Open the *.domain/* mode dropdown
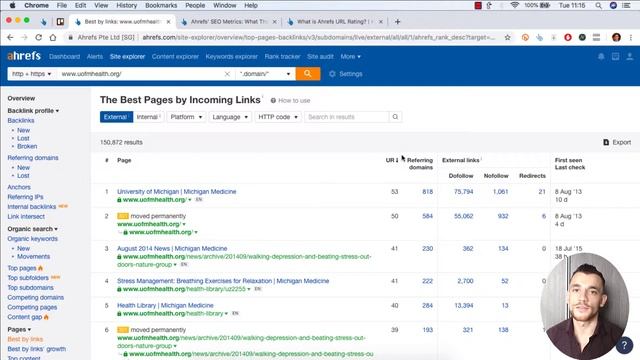This screenshot has width=640, height=360. pos(265,74)
